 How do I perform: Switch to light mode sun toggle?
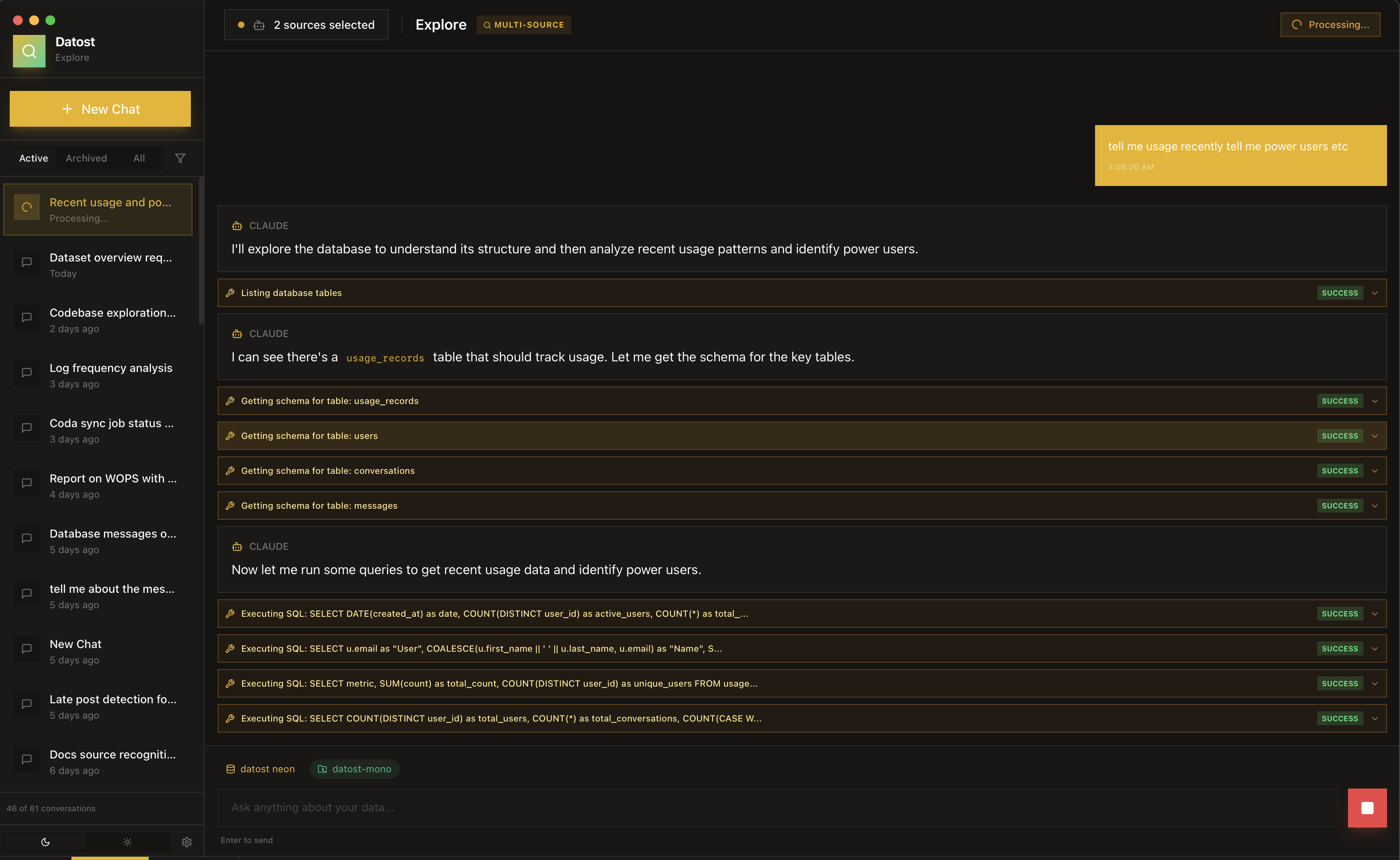pos(127,842)
